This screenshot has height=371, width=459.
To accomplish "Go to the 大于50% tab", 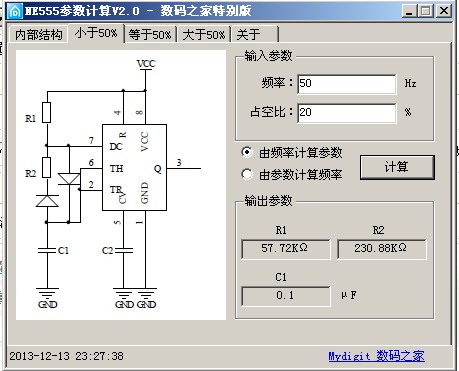I will tap(204, 34).
